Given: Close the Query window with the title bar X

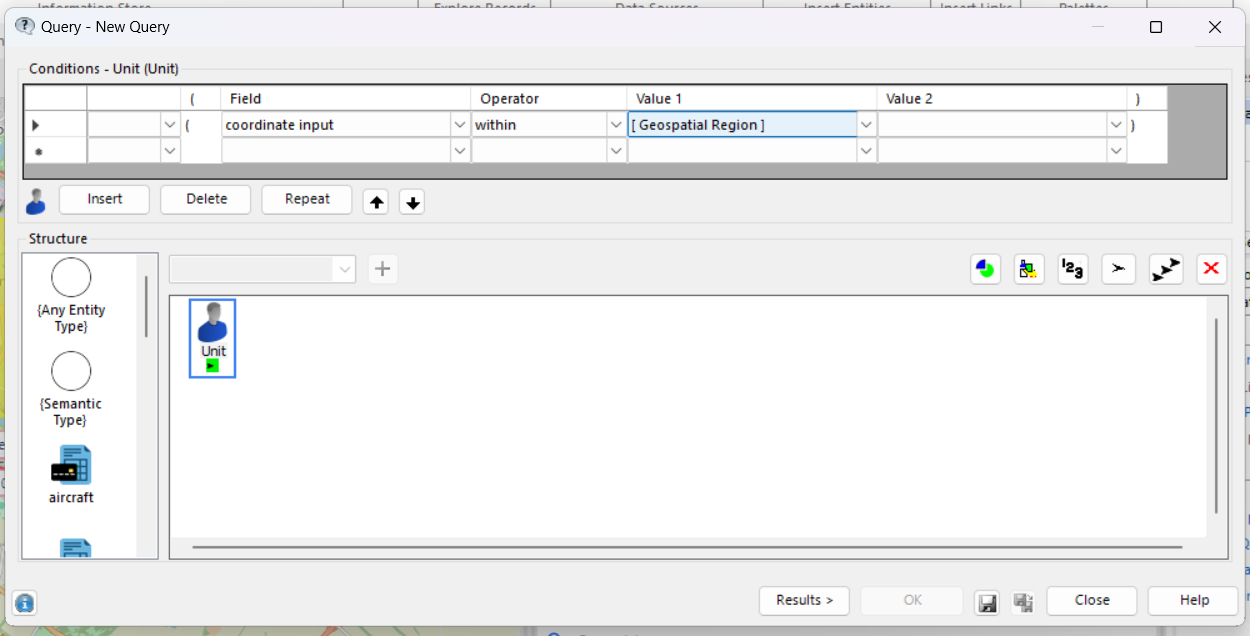Looking at the screenshot, I should [x=1215, y=27].
